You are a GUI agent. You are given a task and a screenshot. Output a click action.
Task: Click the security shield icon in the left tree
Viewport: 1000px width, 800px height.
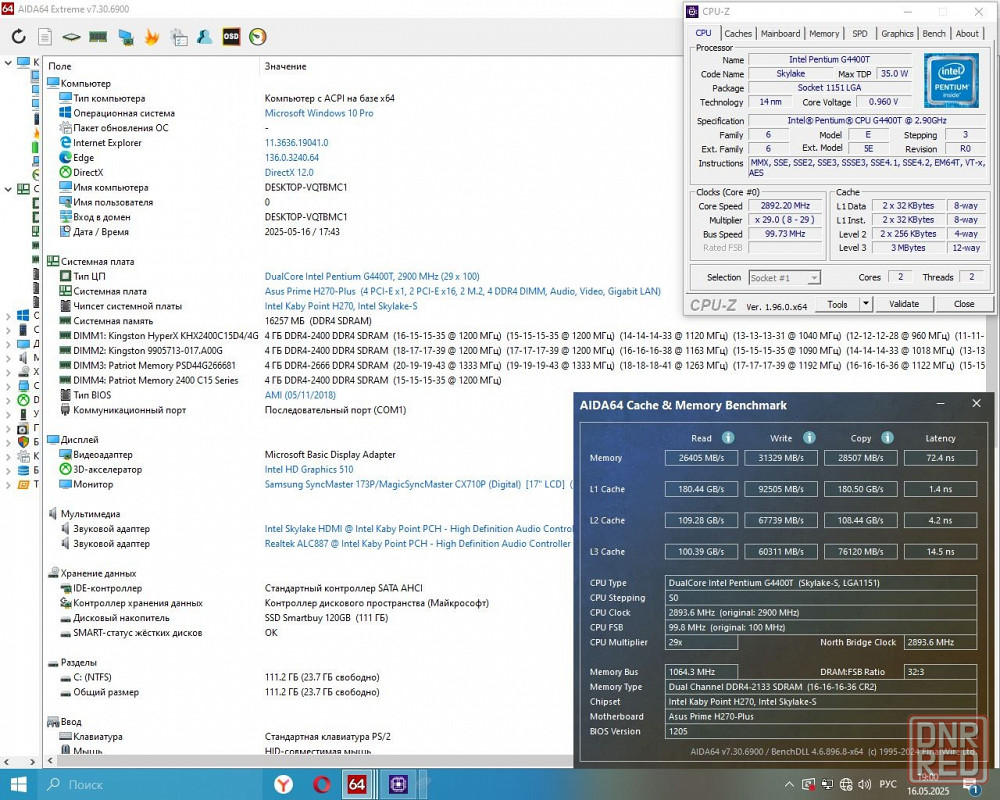pyautogui.click(x=23, y=441)
